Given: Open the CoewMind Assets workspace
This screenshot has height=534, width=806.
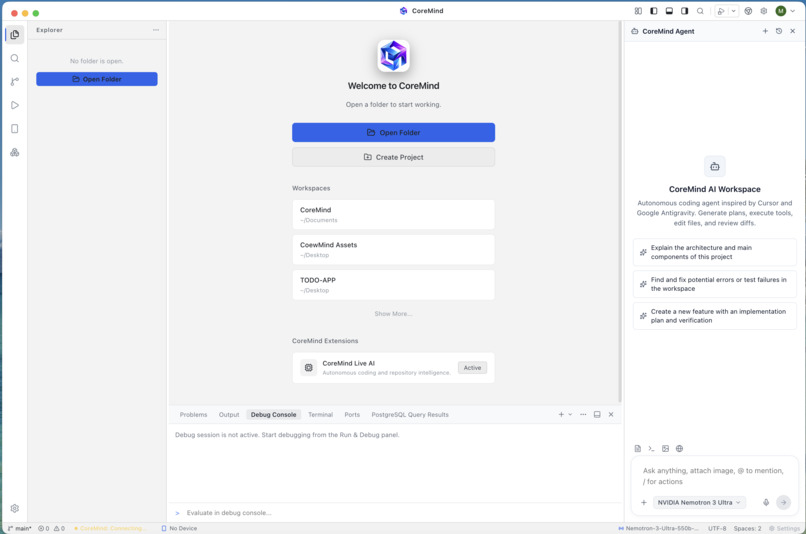Looking at the screenshot, I should [x=393, y=249].
